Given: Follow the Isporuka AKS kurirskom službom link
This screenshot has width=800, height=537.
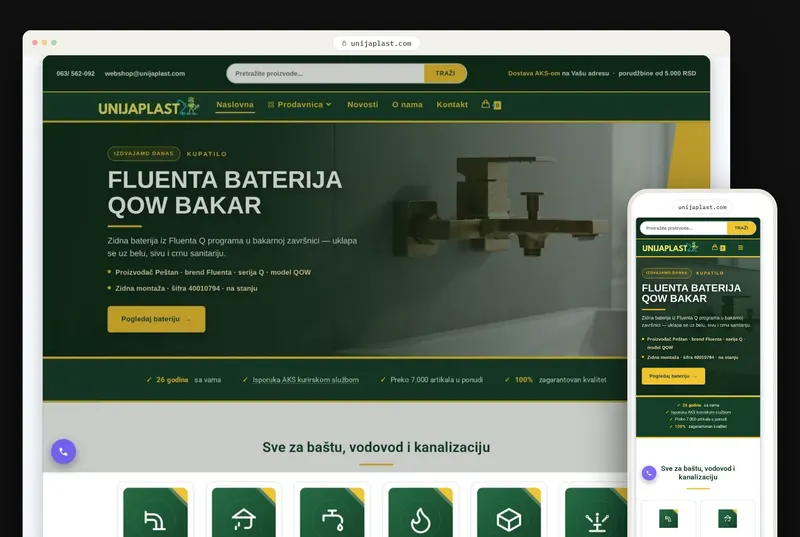Looking at the screenshot, I should [306, 380].
